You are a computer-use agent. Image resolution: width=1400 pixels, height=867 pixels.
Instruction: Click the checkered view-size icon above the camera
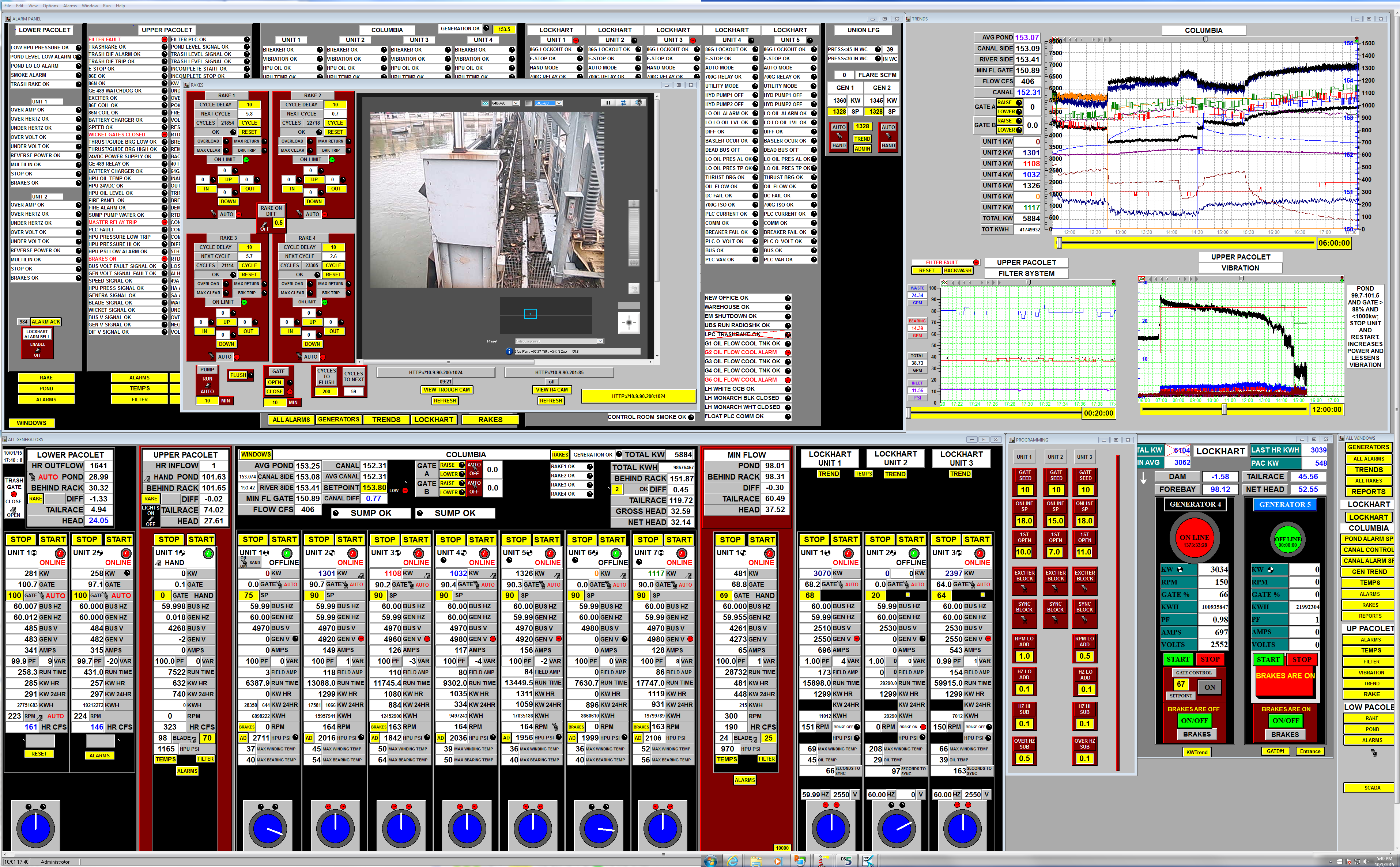(x=485, y=103)
